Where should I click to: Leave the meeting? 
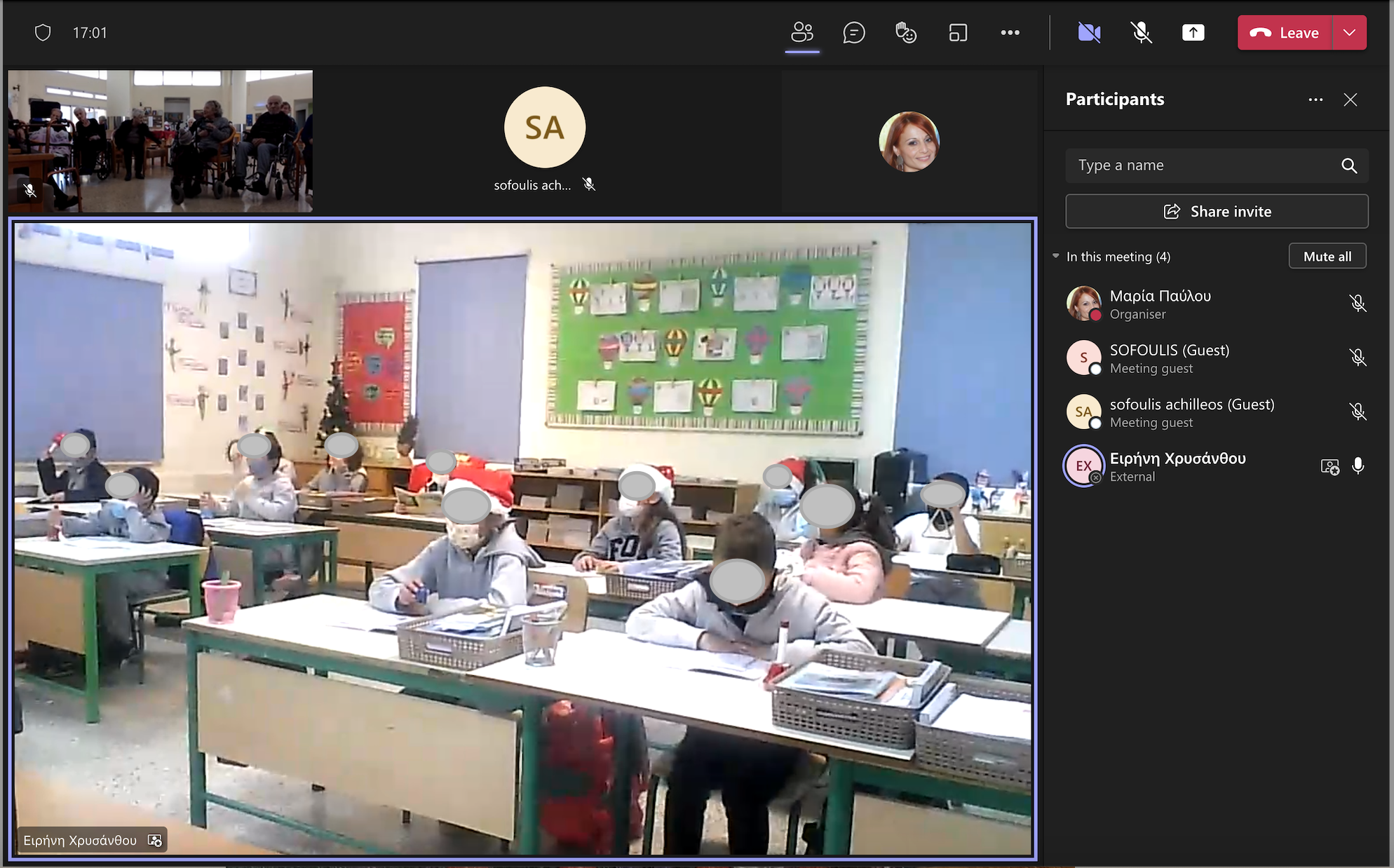coord(1285,32)
